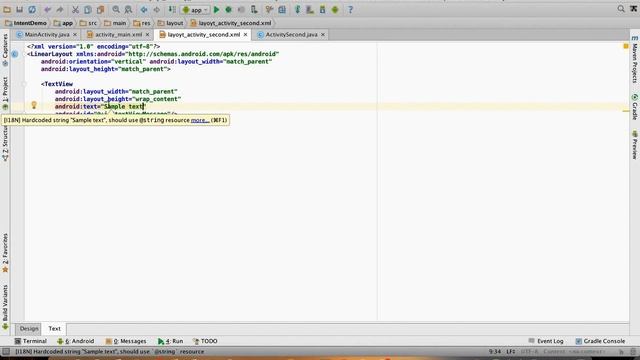Switch to Design view tab
This screenshot has width=640, height=360.
click(x=29, y=329)
